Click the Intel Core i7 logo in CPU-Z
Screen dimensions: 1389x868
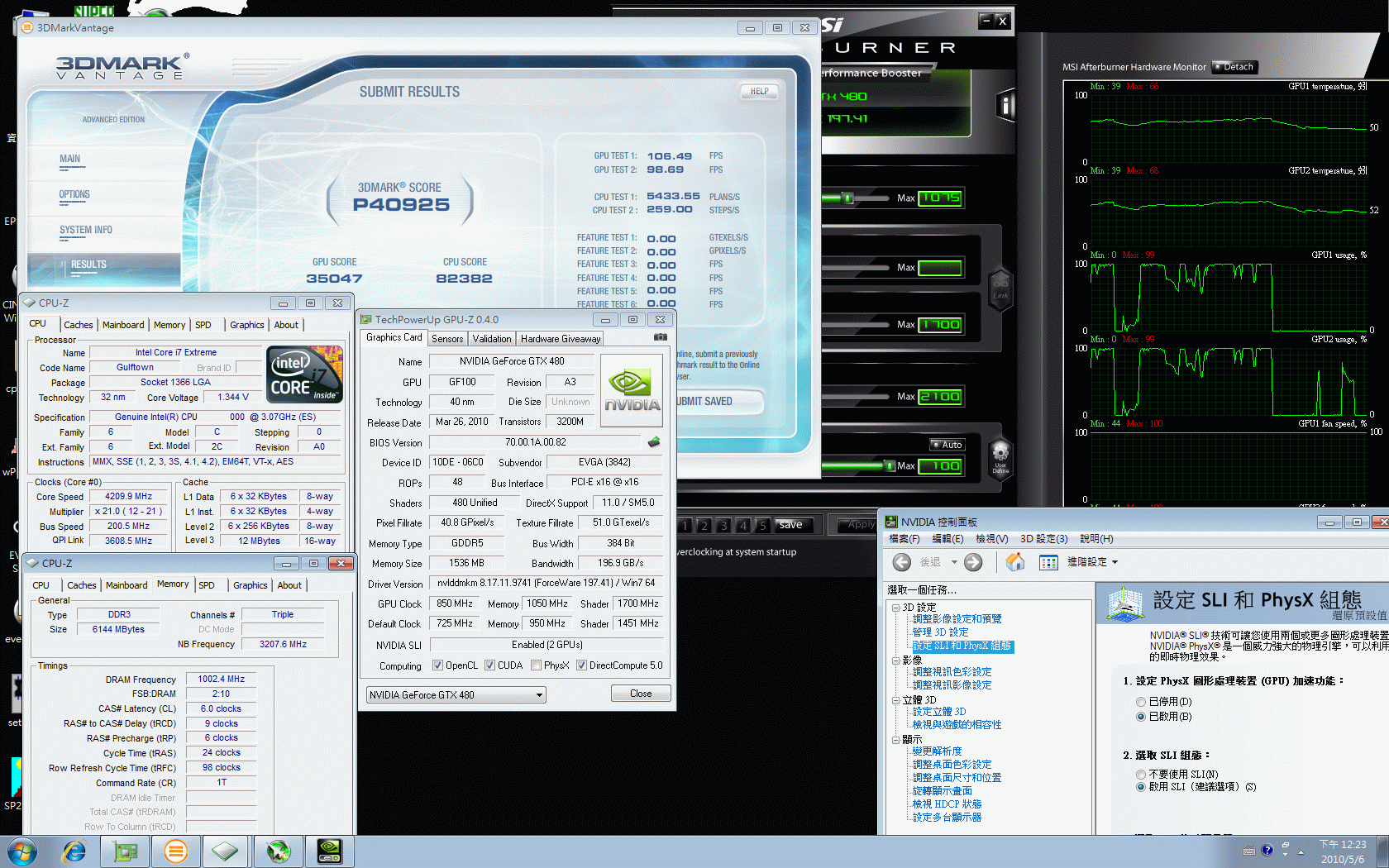click(x=304, y=374)
